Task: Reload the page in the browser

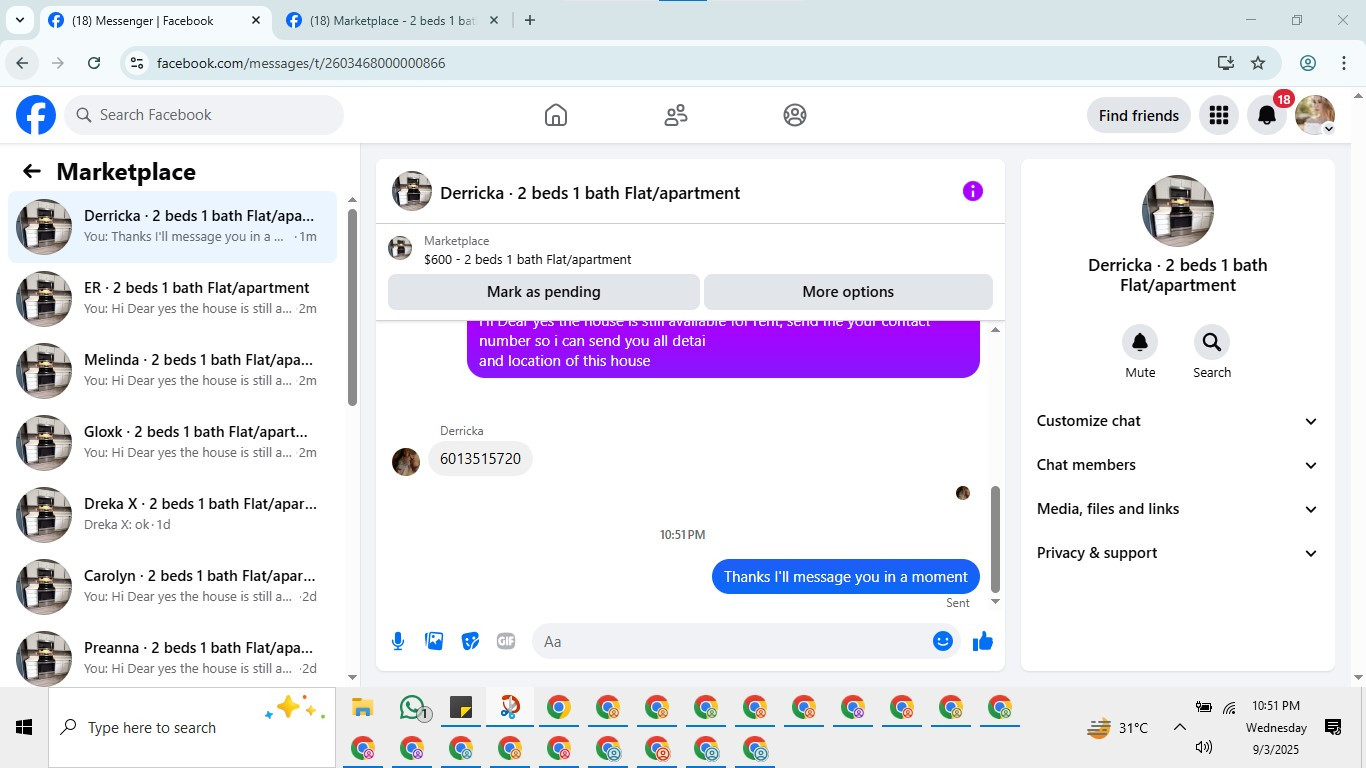Action: [94, 63]
